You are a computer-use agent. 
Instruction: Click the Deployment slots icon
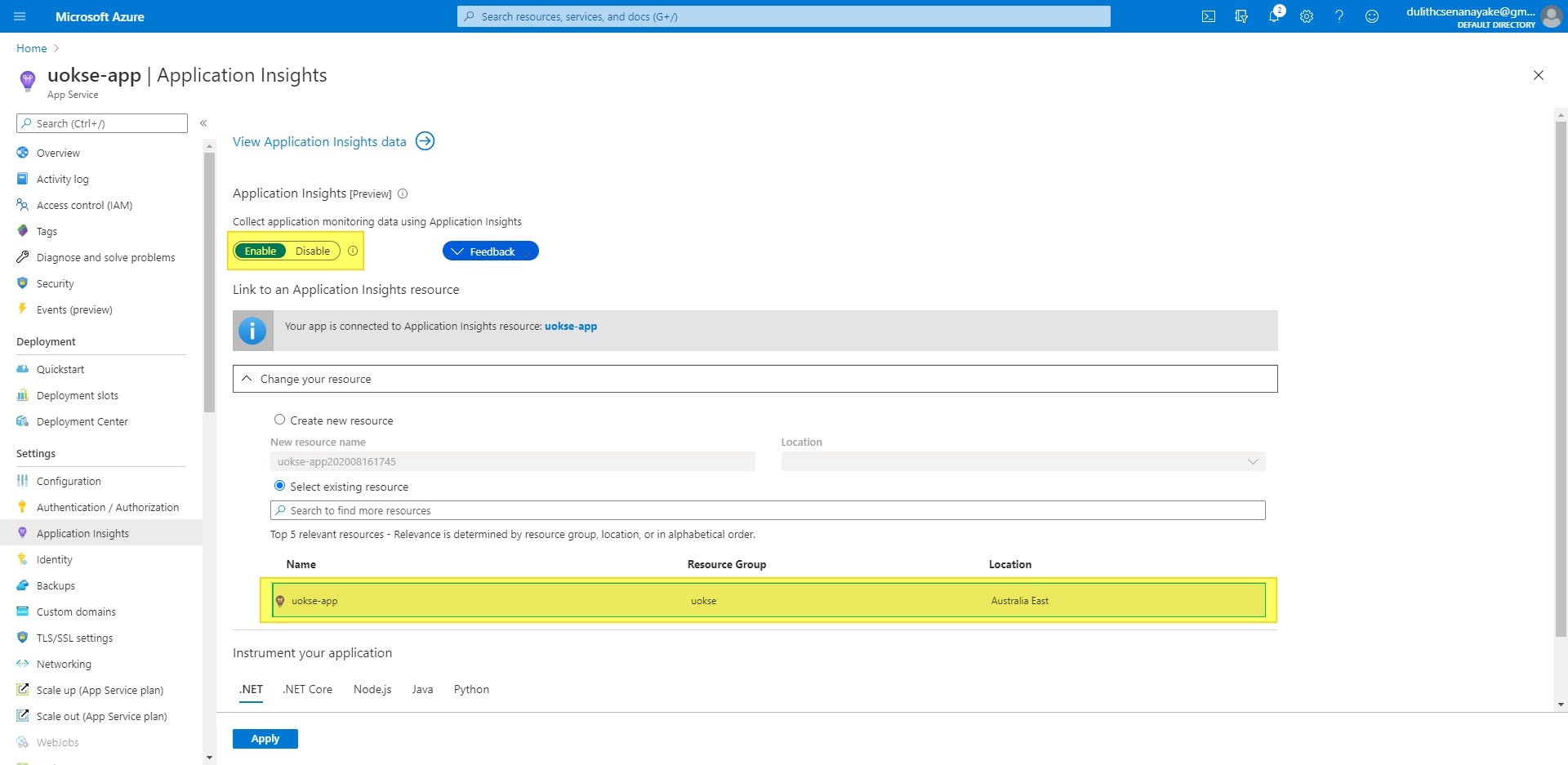pos(23,395)
